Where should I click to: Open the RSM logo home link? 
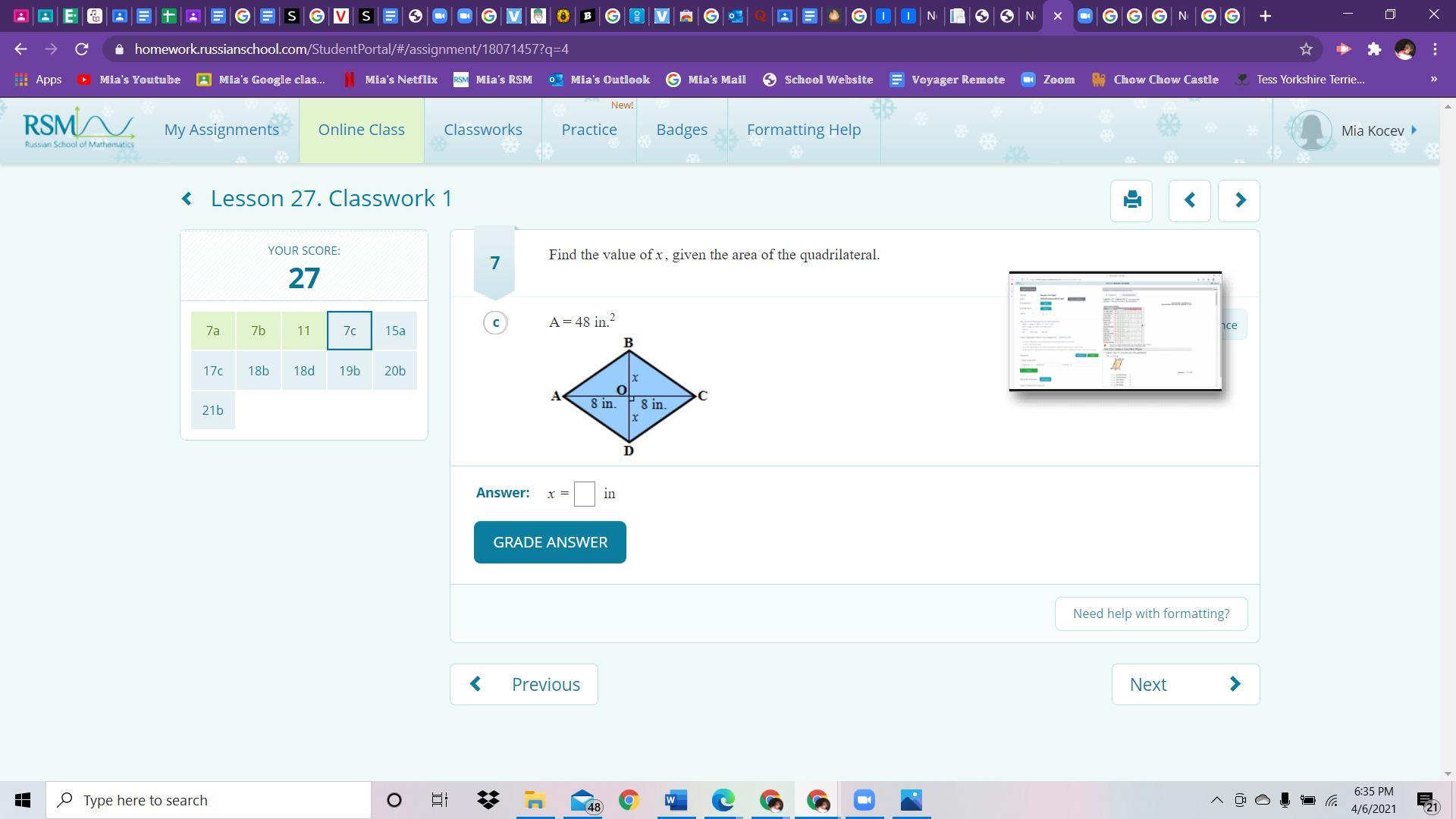pos(79,129)
